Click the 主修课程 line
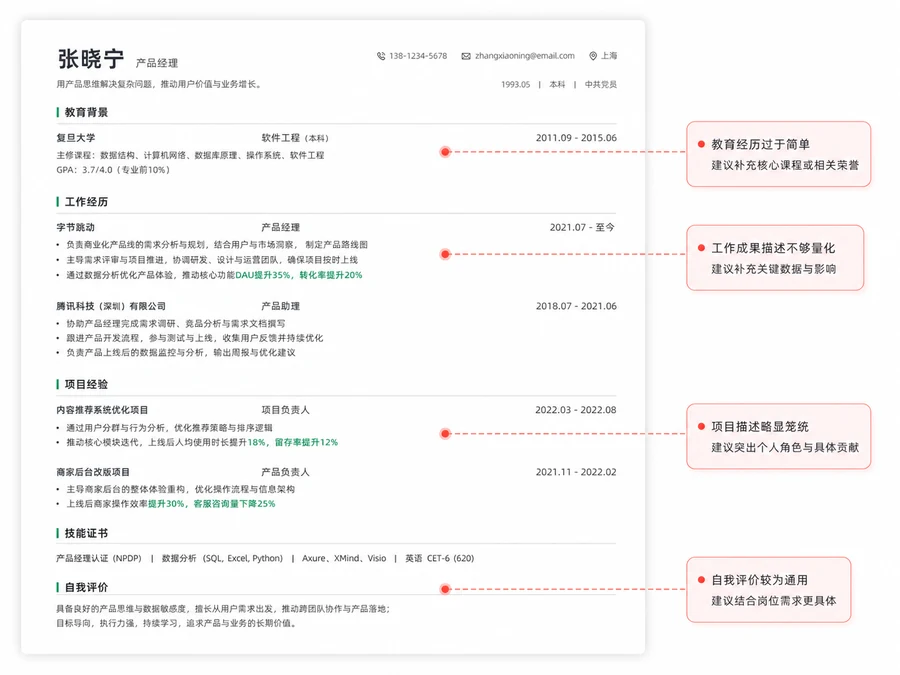Screen dimensions: 900x675 coord(190,155)
